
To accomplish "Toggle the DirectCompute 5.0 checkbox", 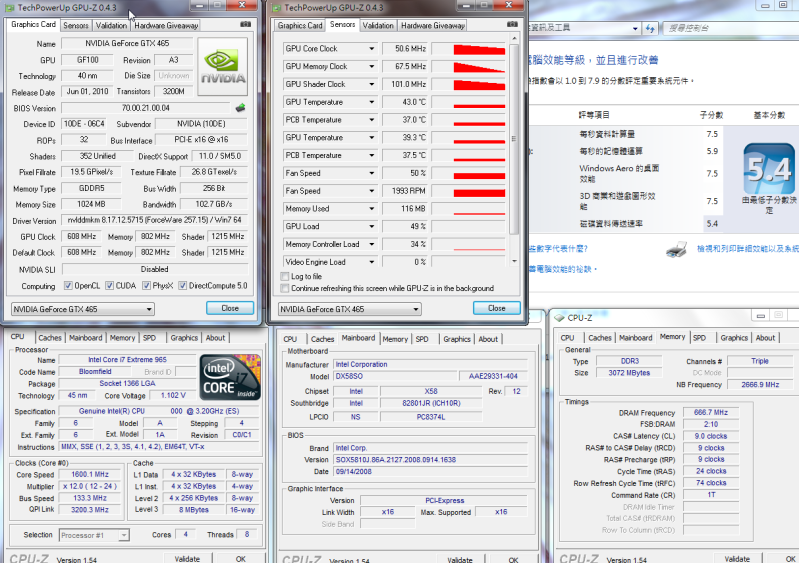I will [182, 286].
